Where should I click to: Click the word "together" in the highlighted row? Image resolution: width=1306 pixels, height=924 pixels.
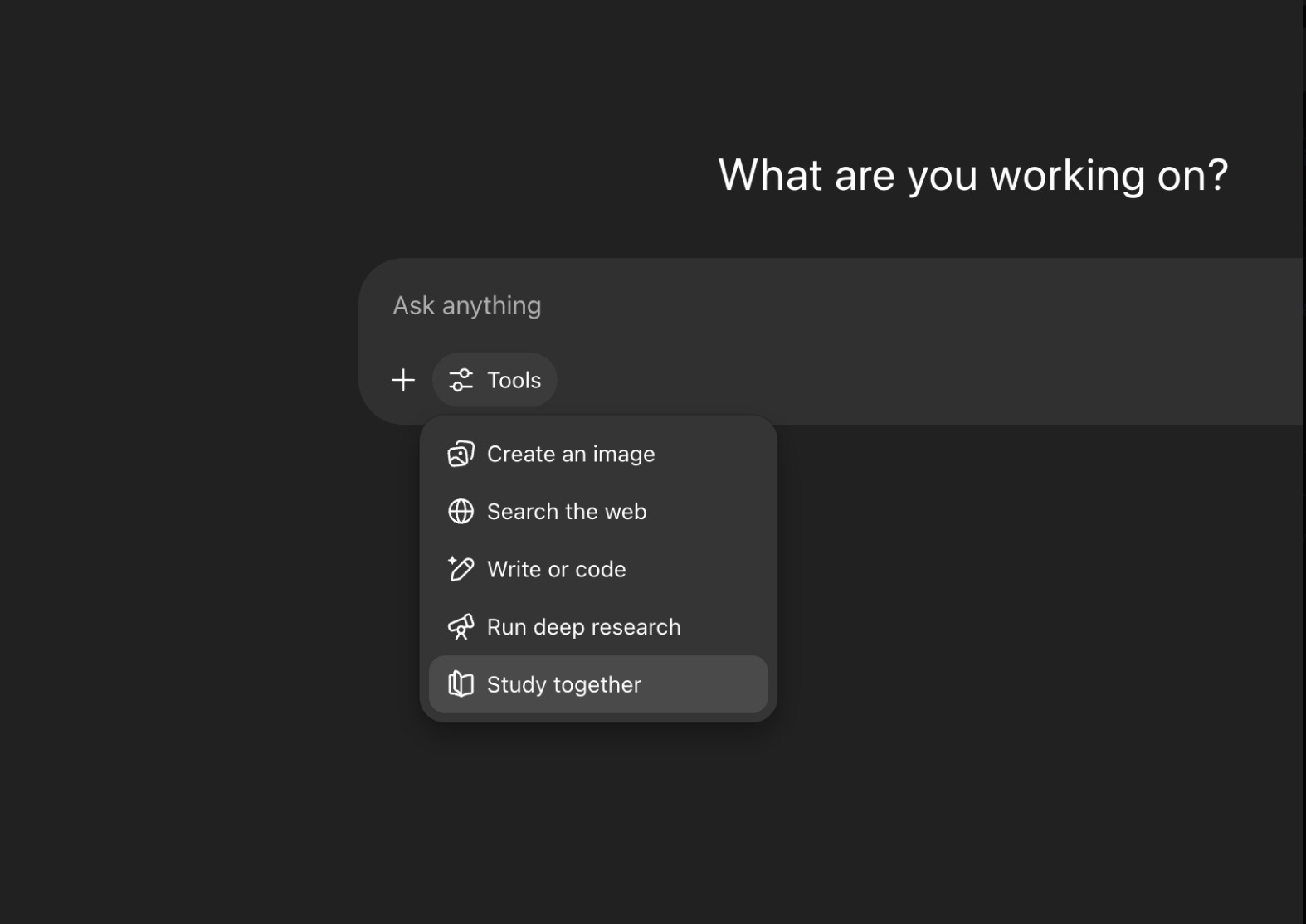click(x=597, y=685)
